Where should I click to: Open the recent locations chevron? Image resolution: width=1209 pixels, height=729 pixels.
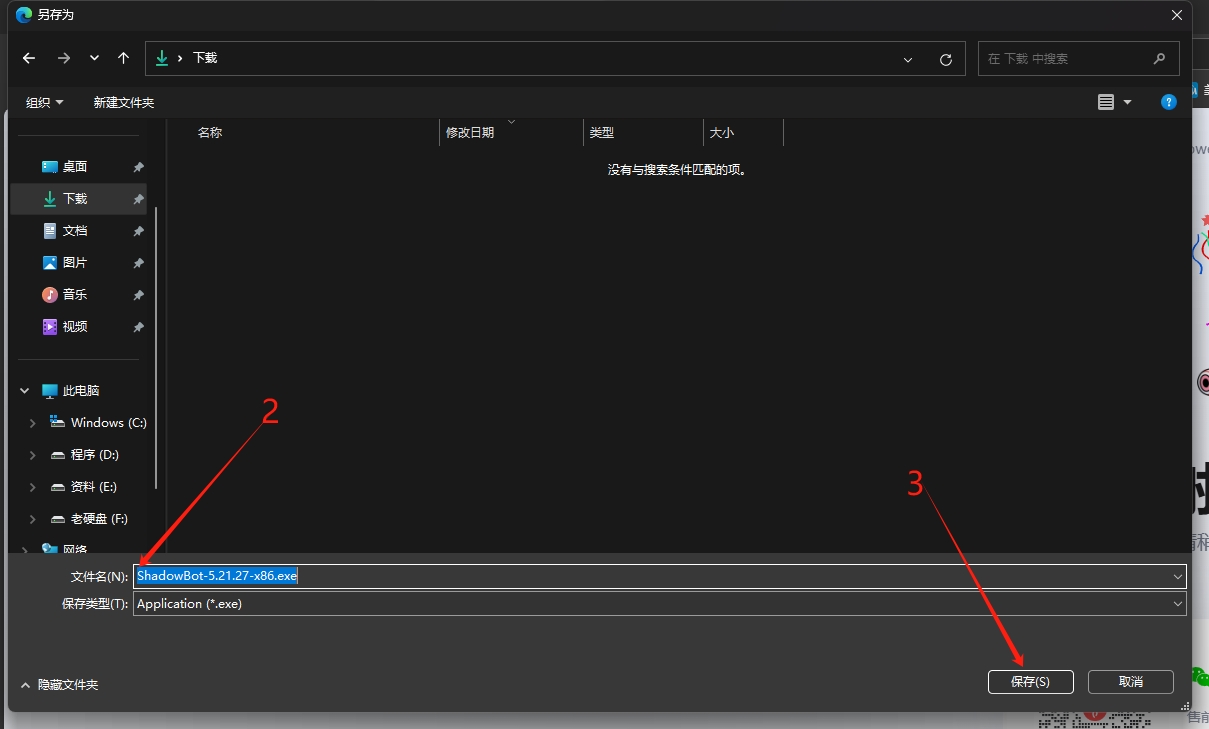pyautogui.click(x=94, y=58)
